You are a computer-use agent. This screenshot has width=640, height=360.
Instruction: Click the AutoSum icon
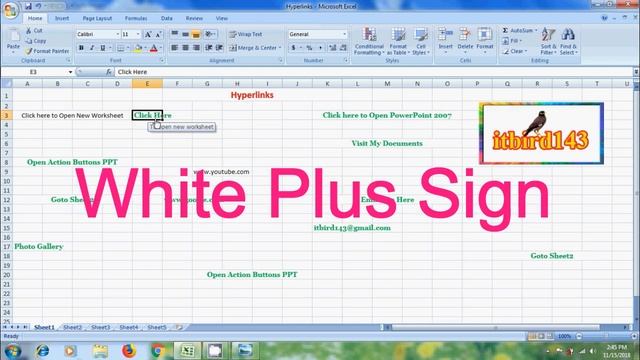click(505, 30)
